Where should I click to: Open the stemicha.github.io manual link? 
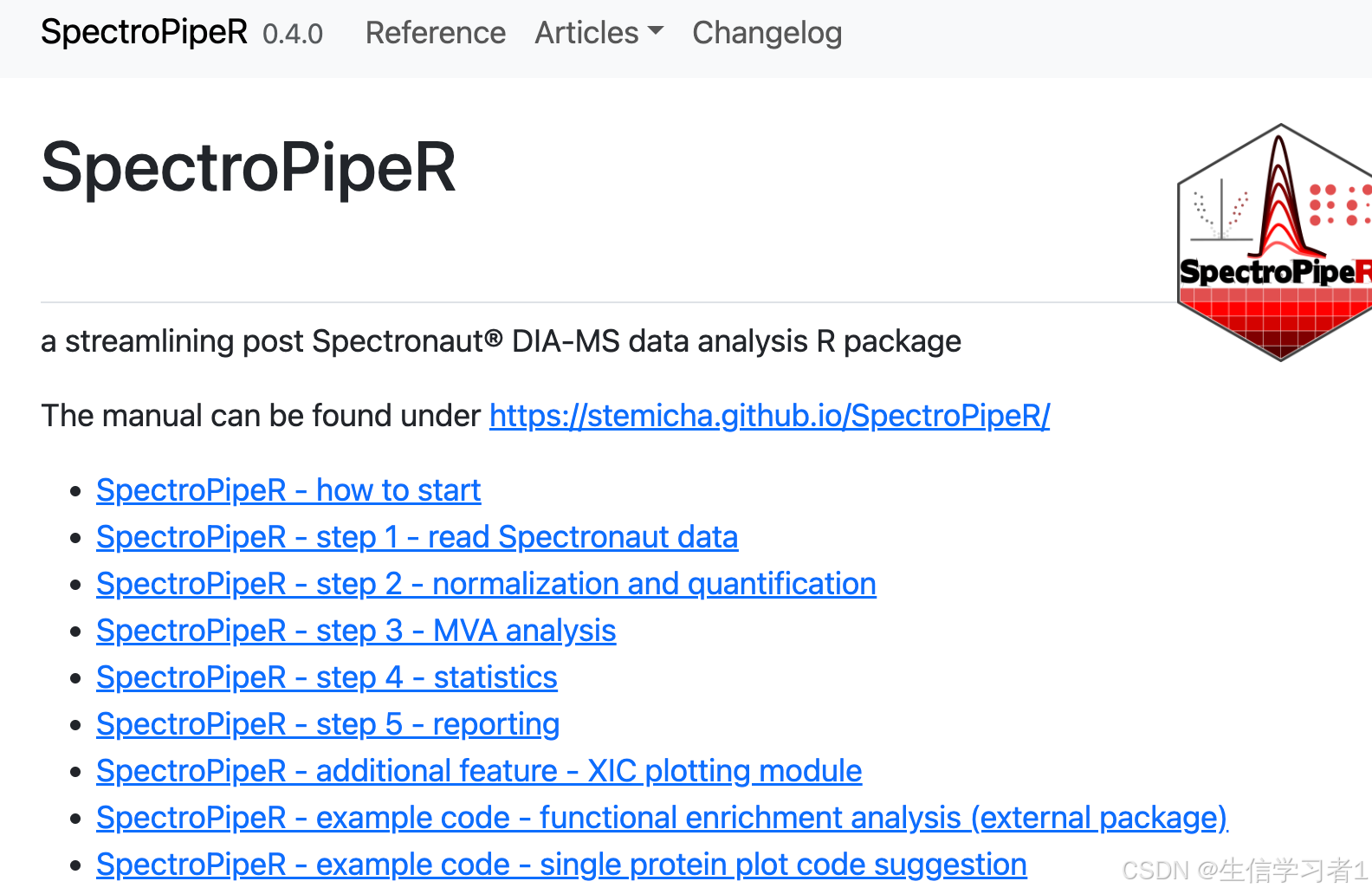tap(769, 416)
